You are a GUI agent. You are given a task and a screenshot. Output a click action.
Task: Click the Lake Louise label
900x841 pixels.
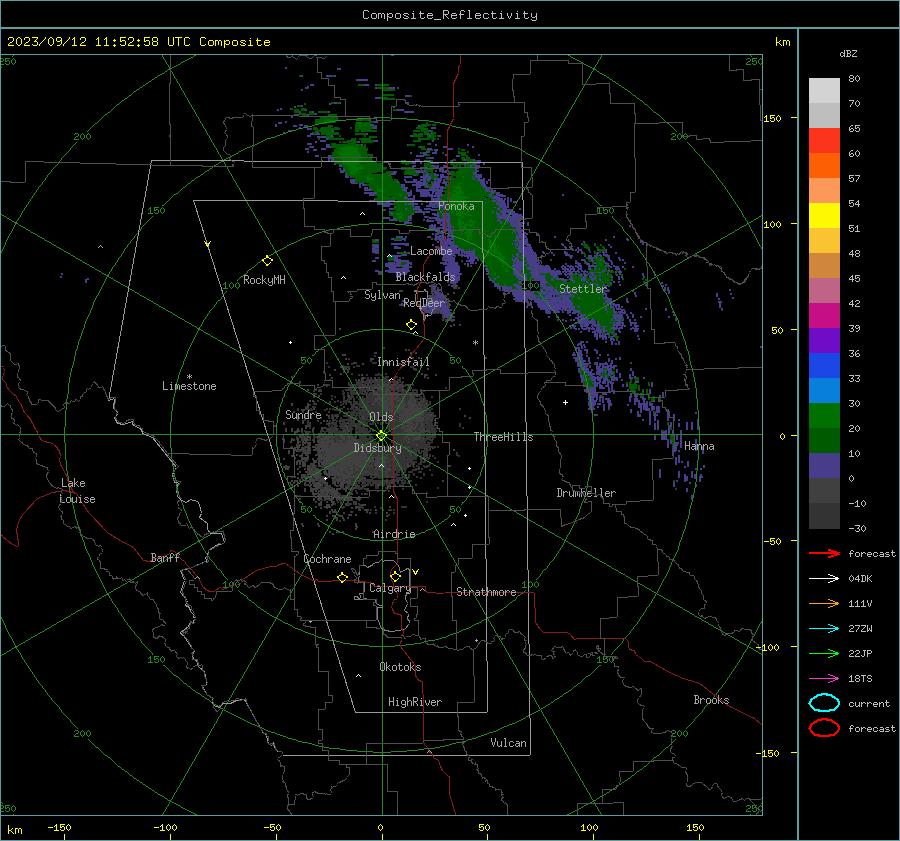click(77, 491)
